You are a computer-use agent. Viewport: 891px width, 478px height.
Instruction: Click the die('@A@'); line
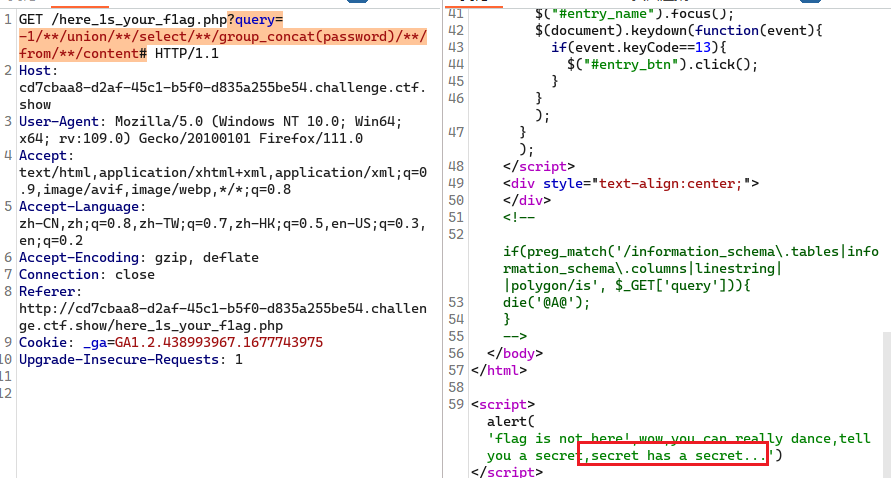pyautogui.click(x=547, y=302)
